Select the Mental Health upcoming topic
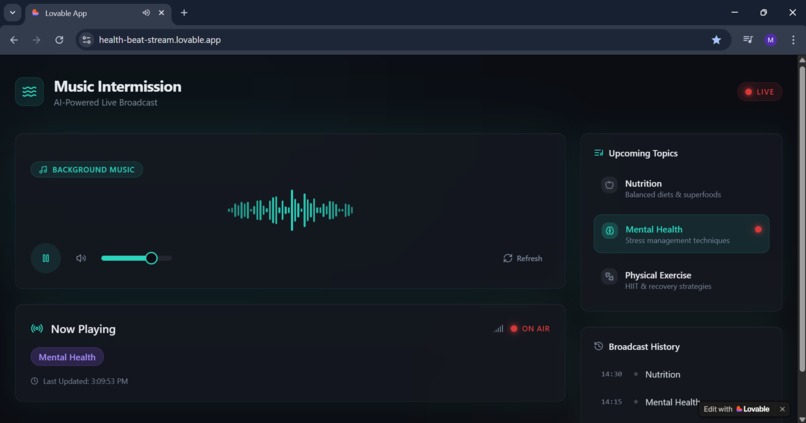 pyautogui.click(x=681, y=234)
